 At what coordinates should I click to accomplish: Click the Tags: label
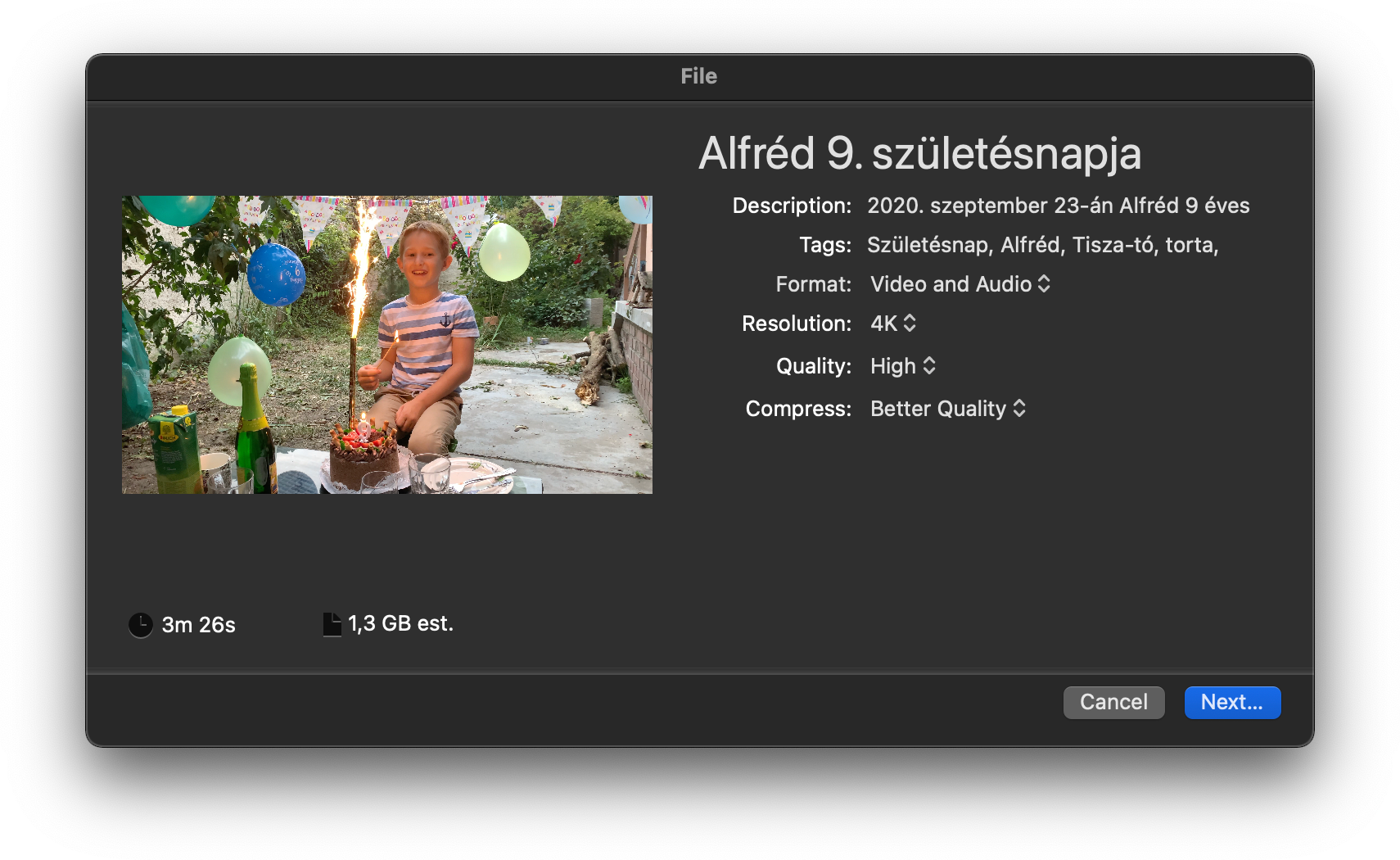825,245
